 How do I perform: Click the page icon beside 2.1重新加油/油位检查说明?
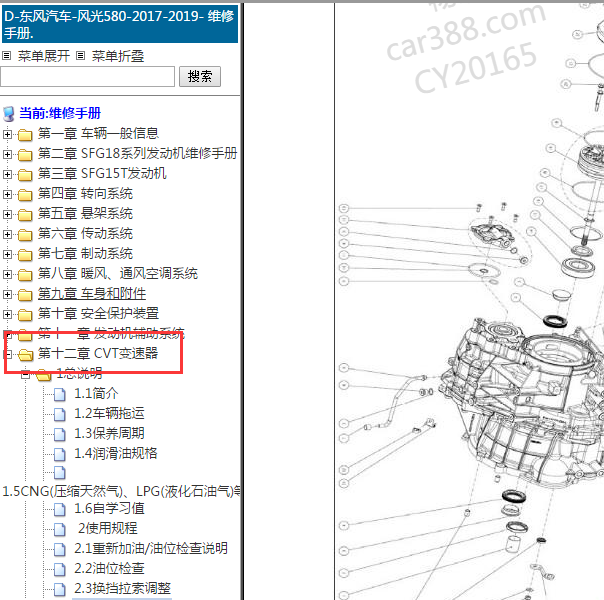click(x=59, y=550)
